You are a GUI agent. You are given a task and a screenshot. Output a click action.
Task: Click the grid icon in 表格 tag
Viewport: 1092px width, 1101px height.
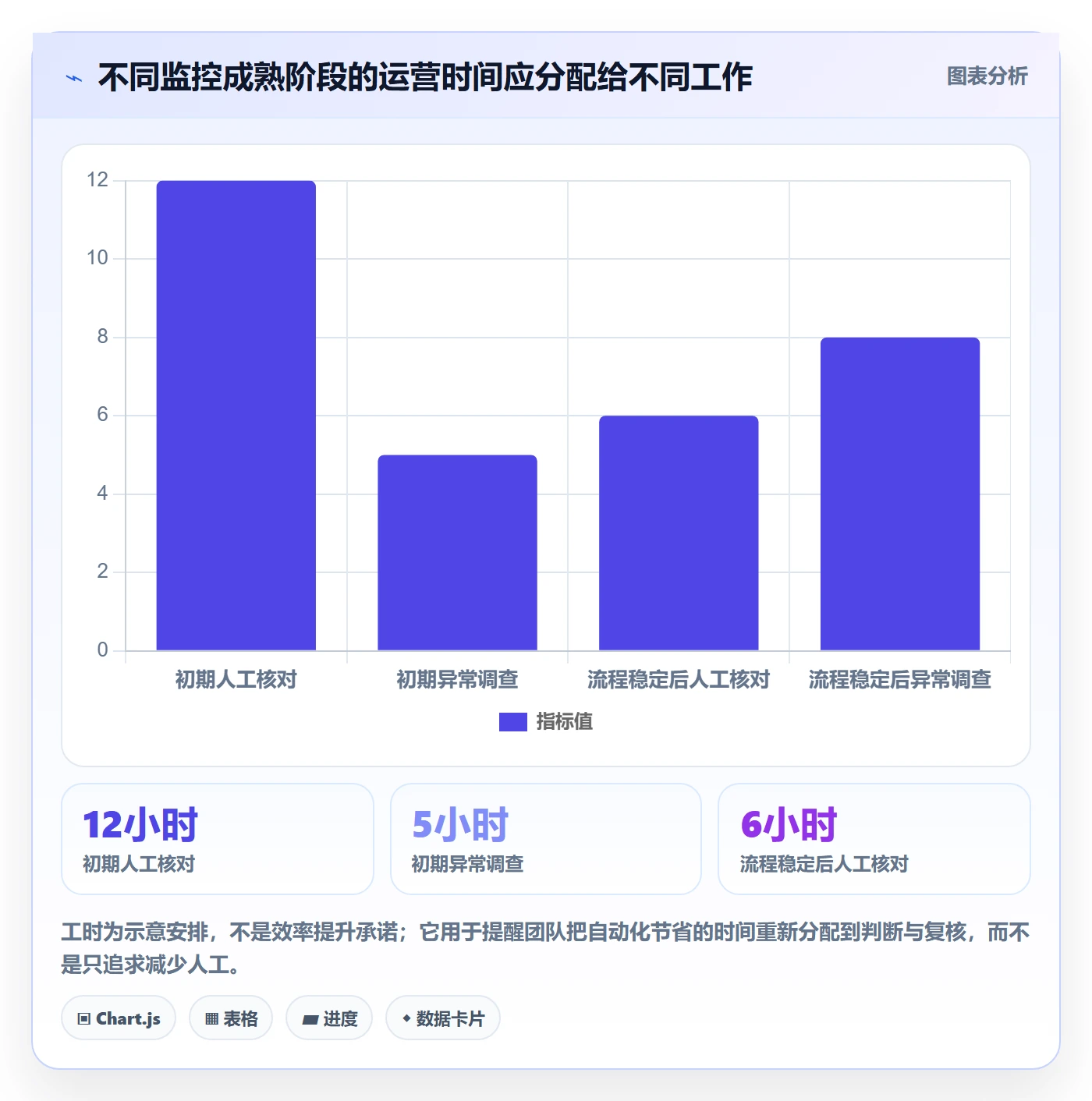[211, 1019]
